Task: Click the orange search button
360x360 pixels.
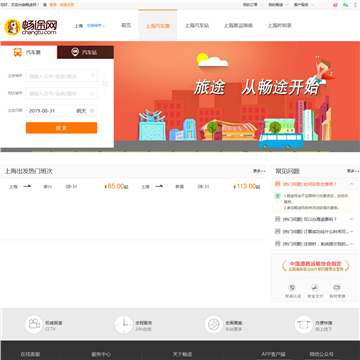Action: point(62,128)
